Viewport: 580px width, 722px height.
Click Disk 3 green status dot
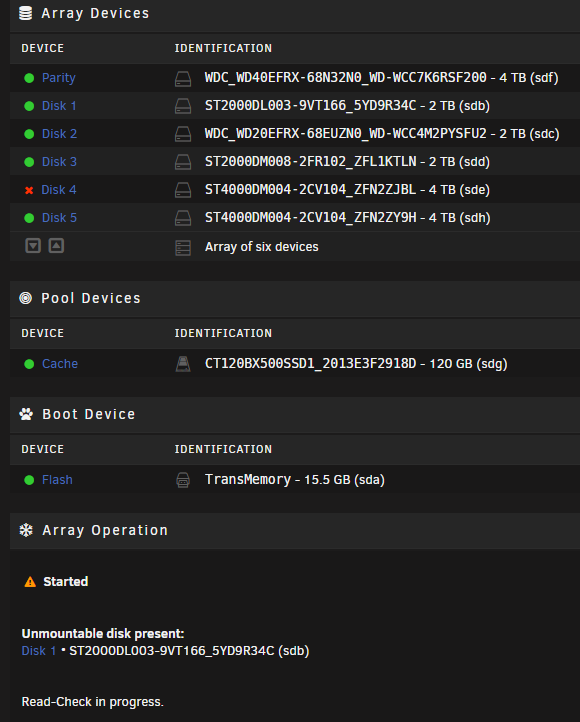(29, 162)
